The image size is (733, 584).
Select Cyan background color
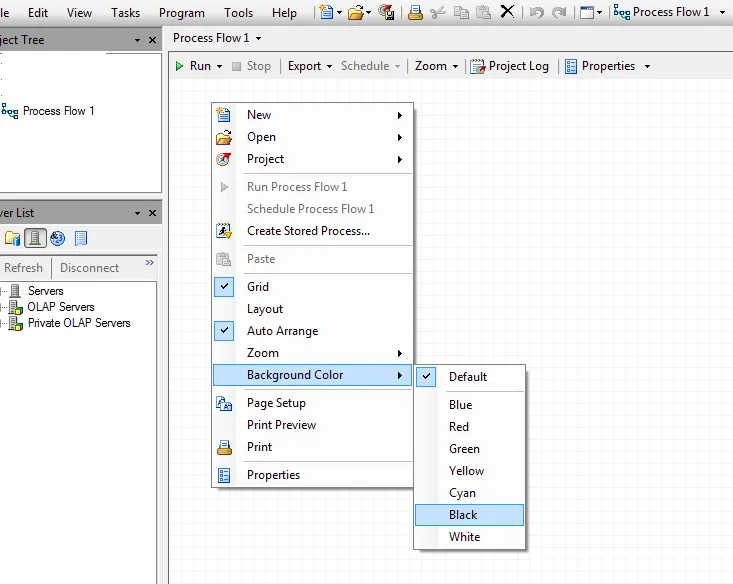pyautogui.click(x=469, y=493)
